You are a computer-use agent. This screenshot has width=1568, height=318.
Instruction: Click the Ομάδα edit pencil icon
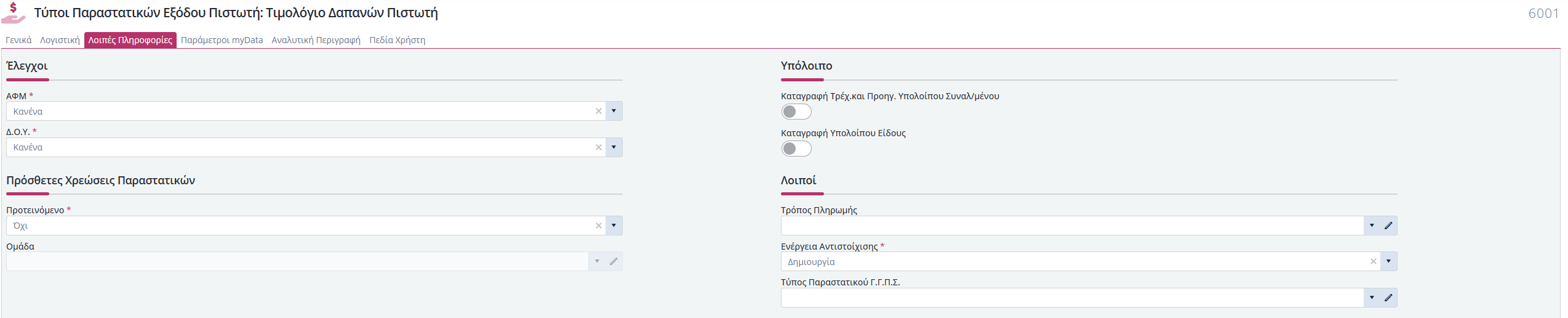click(614, 261)
